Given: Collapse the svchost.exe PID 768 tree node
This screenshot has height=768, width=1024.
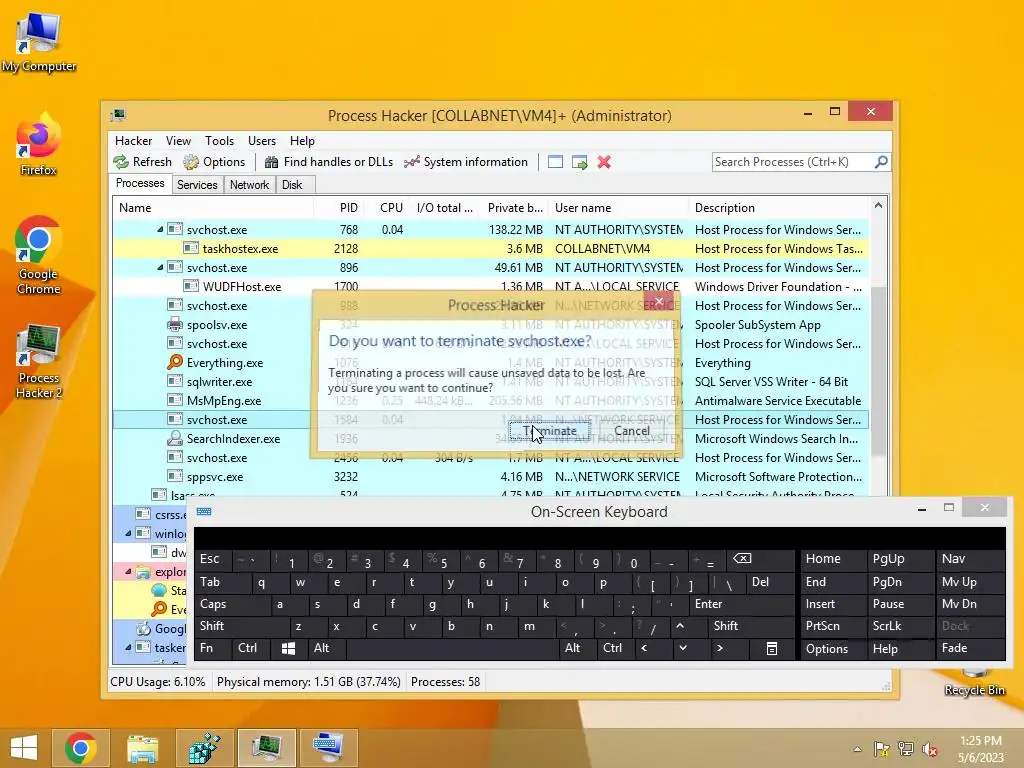Looking at the screenshot, I should (x=160, y=230).
